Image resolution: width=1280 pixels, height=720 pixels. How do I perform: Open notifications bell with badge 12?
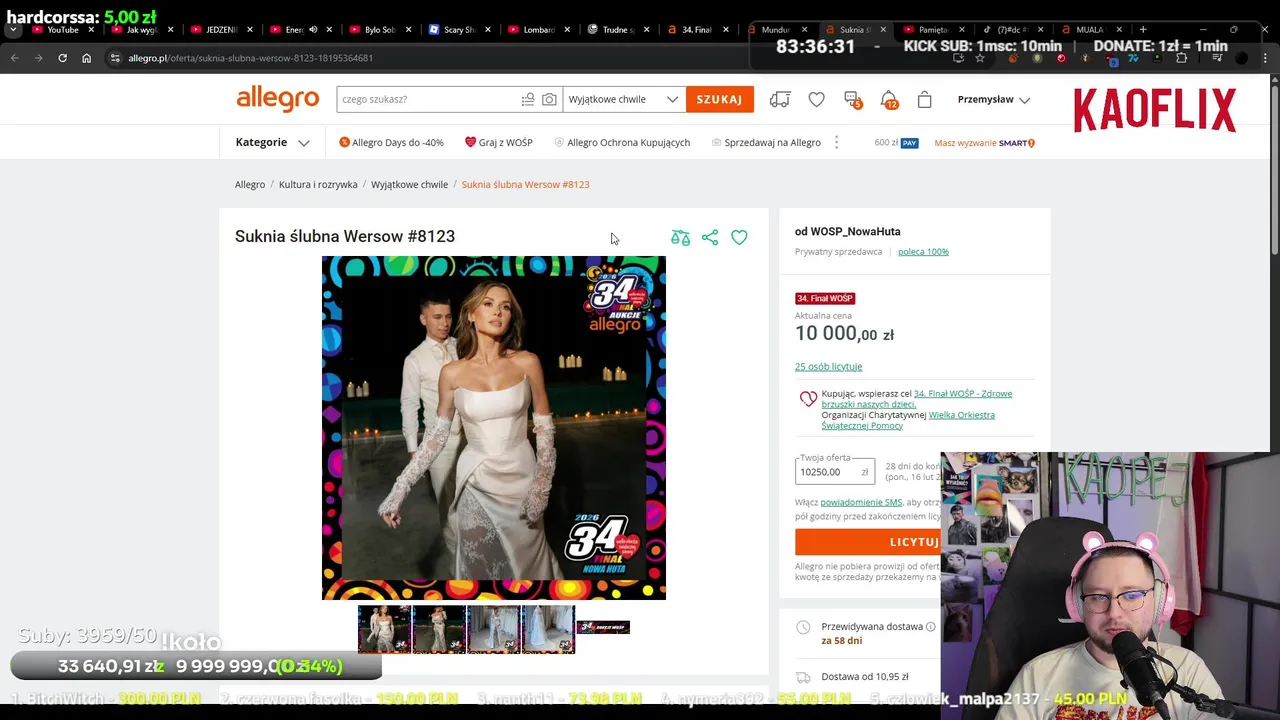coord(888,99)
